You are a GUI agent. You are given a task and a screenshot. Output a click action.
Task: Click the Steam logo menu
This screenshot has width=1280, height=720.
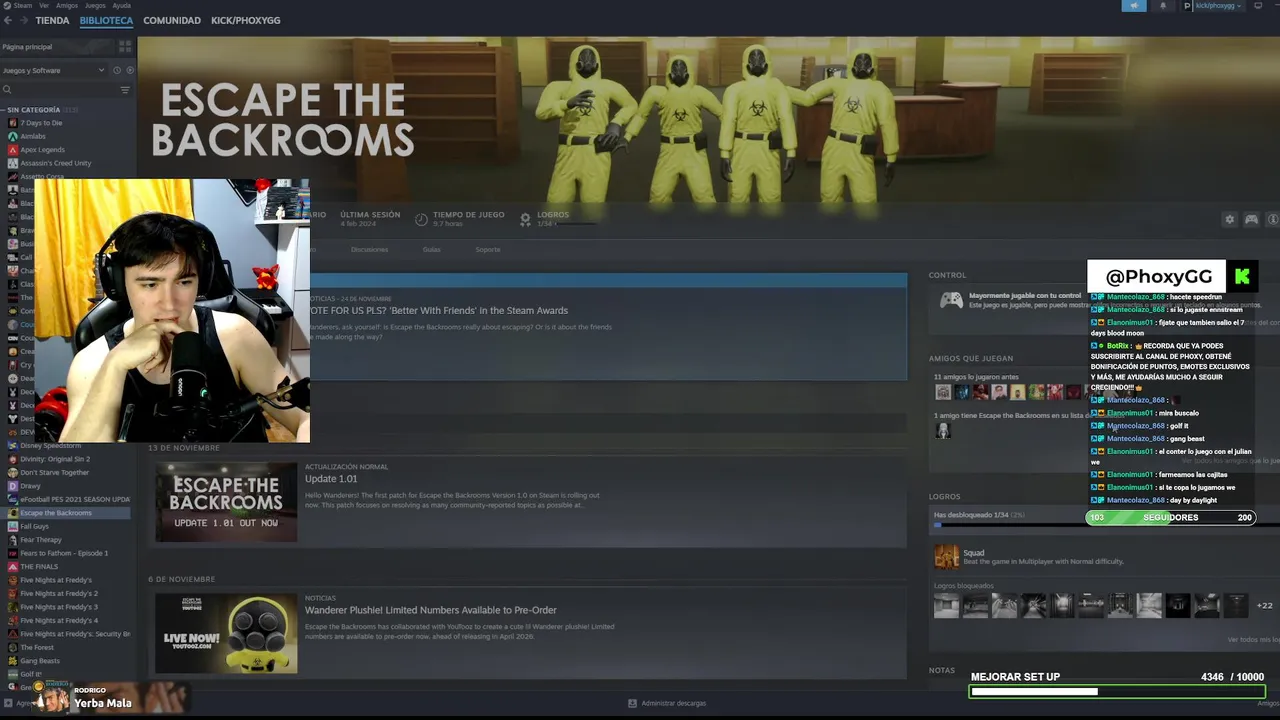click(x=17, y=5)
